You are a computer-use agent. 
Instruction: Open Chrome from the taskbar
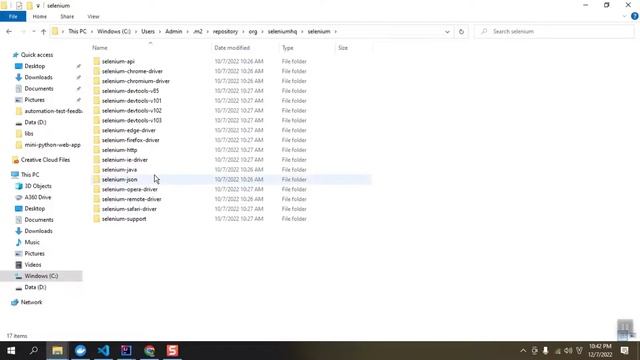tap(149, 351)
